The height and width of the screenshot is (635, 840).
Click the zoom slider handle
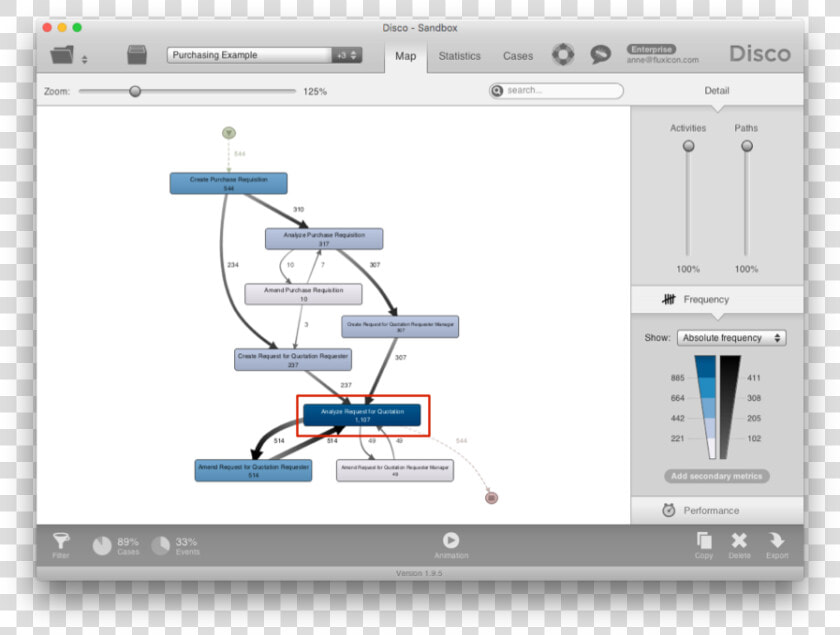135,91
